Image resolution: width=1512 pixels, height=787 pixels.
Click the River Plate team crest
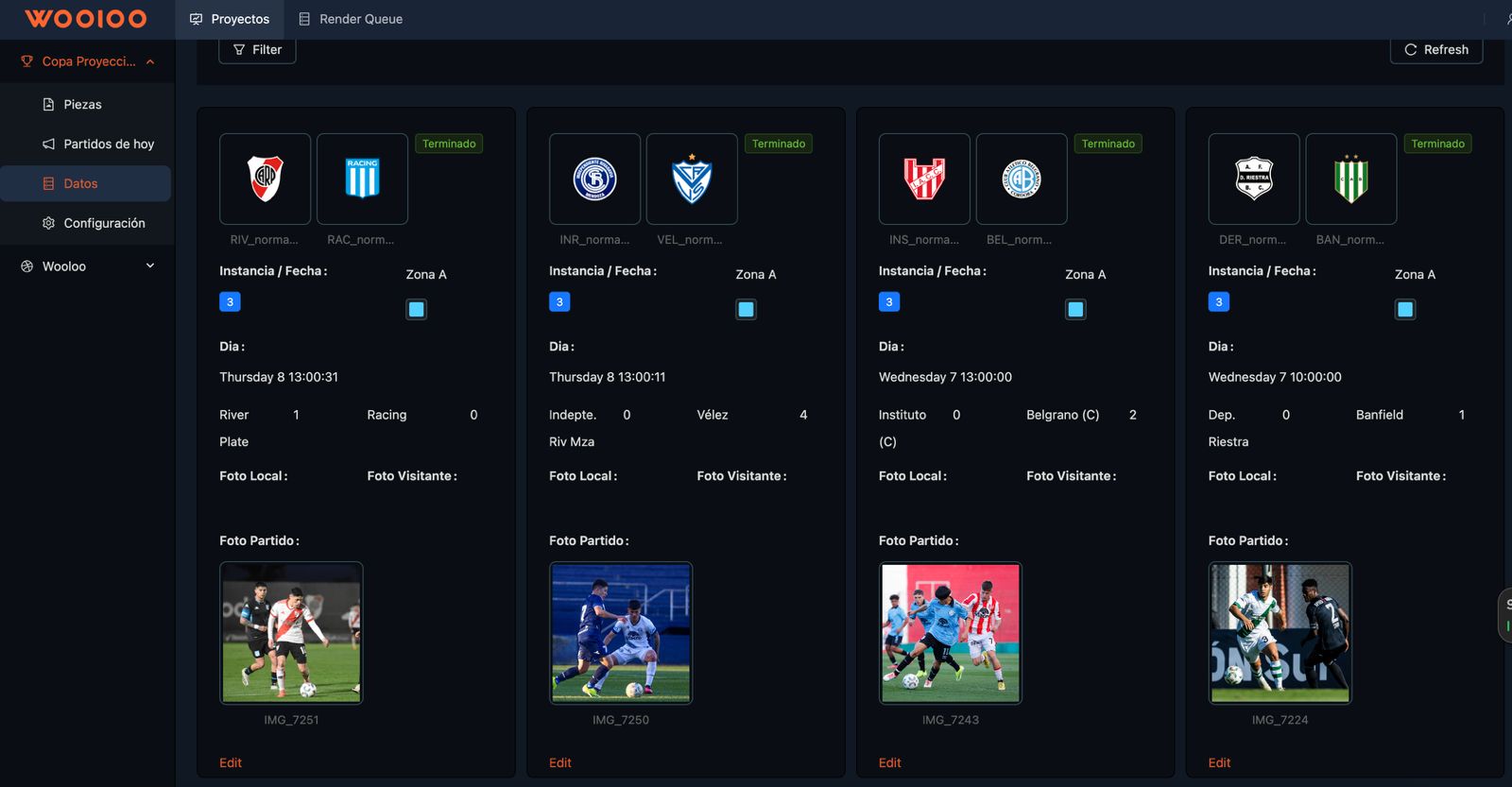(x=265, y=179)
